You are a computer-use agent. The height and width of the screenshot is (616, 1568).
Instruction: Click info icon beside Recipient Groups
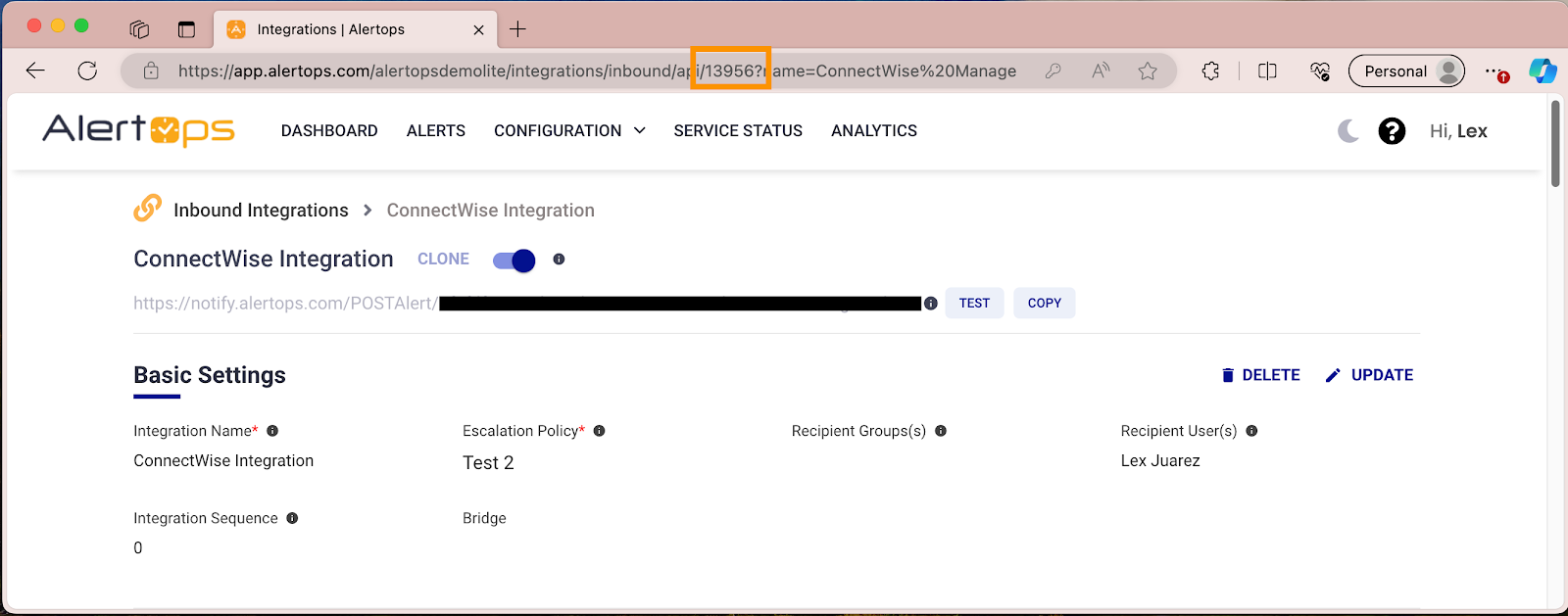pyautogui.click(x=941, y=431)
